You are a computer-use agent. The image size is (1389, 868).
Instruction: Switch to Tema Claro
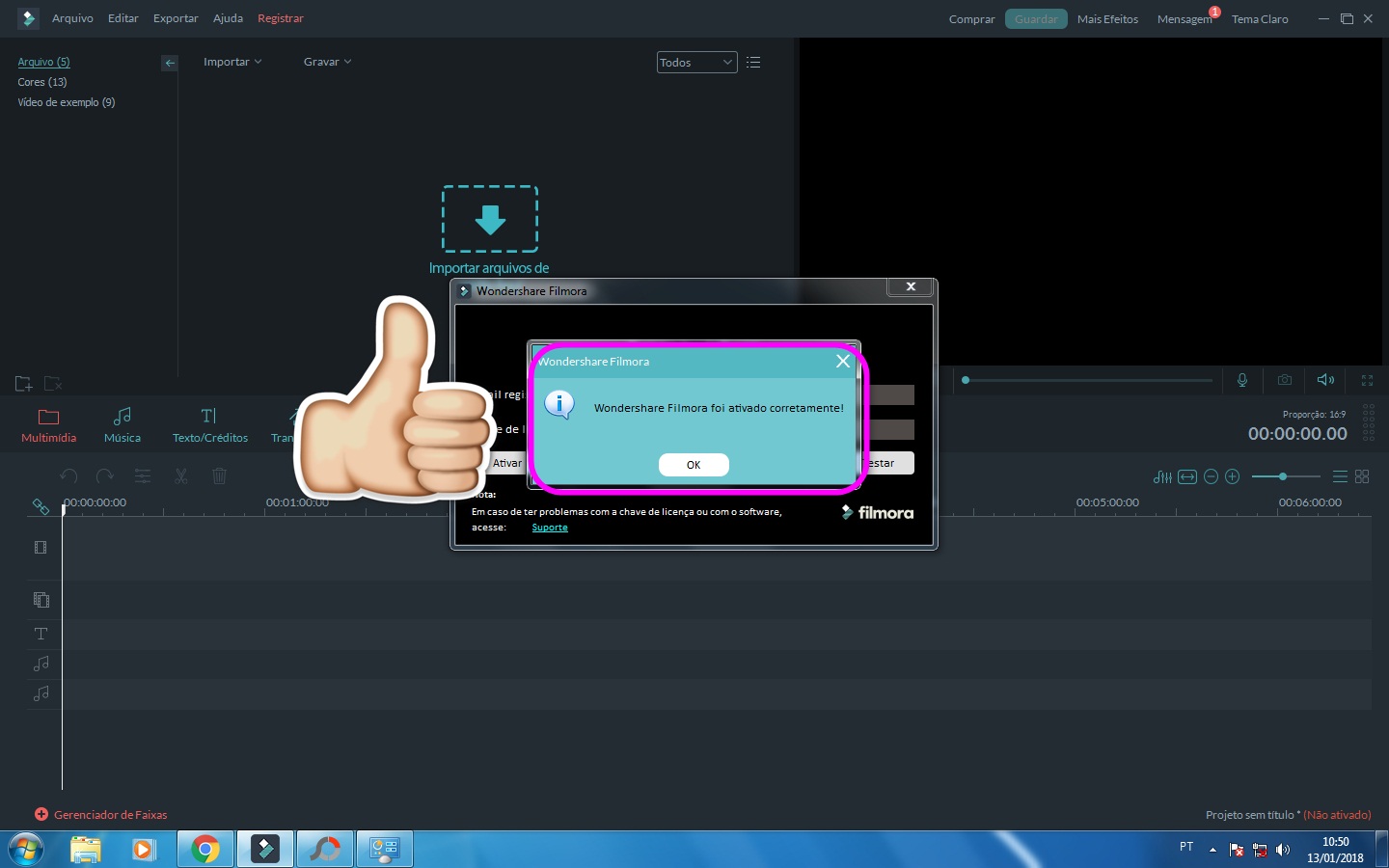pyautogui.click(x=1260, y=19)
